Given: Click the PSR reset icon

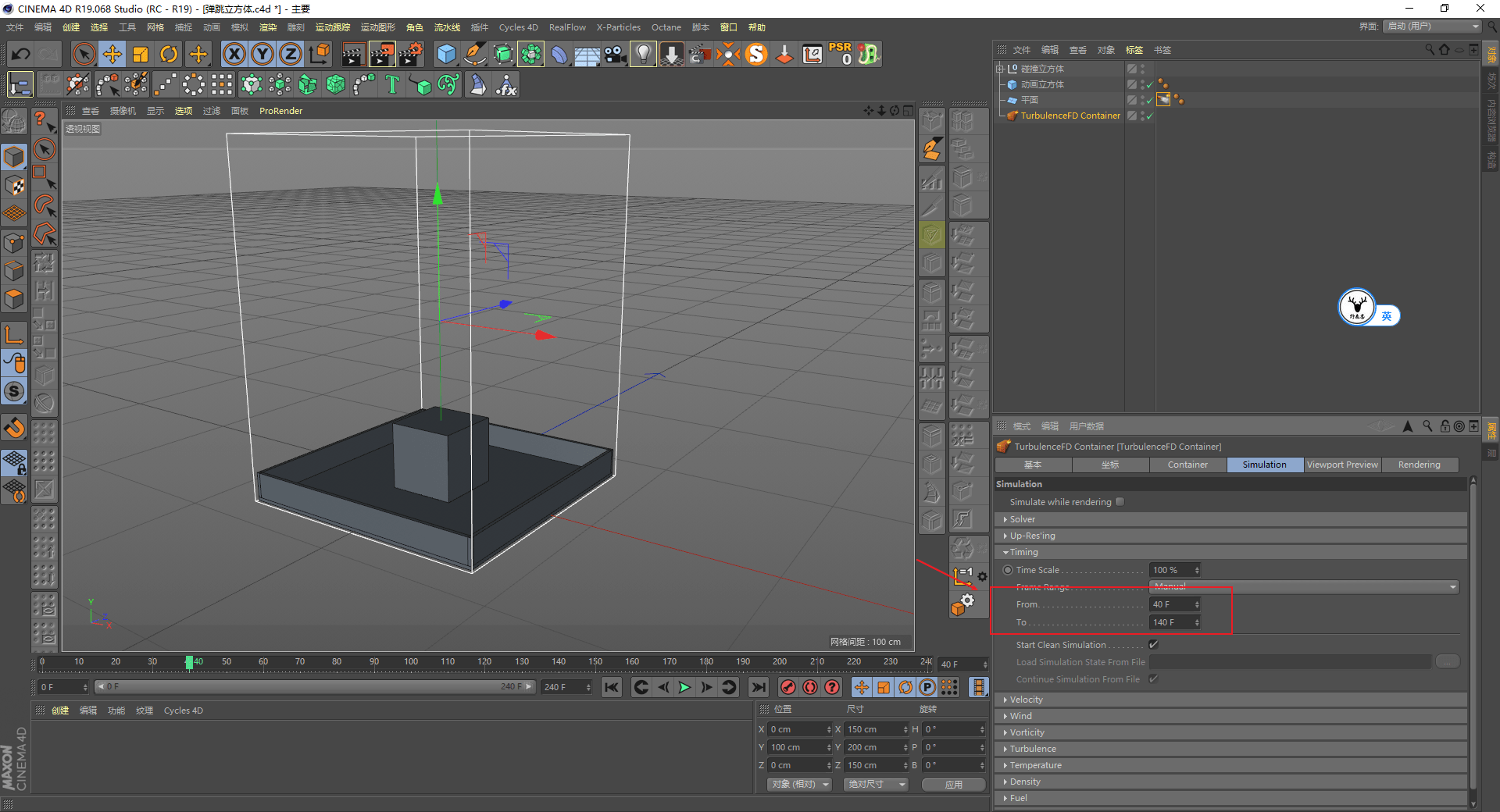Looking at the screenshot, I should pyautogui.click(x=841, y=54).
